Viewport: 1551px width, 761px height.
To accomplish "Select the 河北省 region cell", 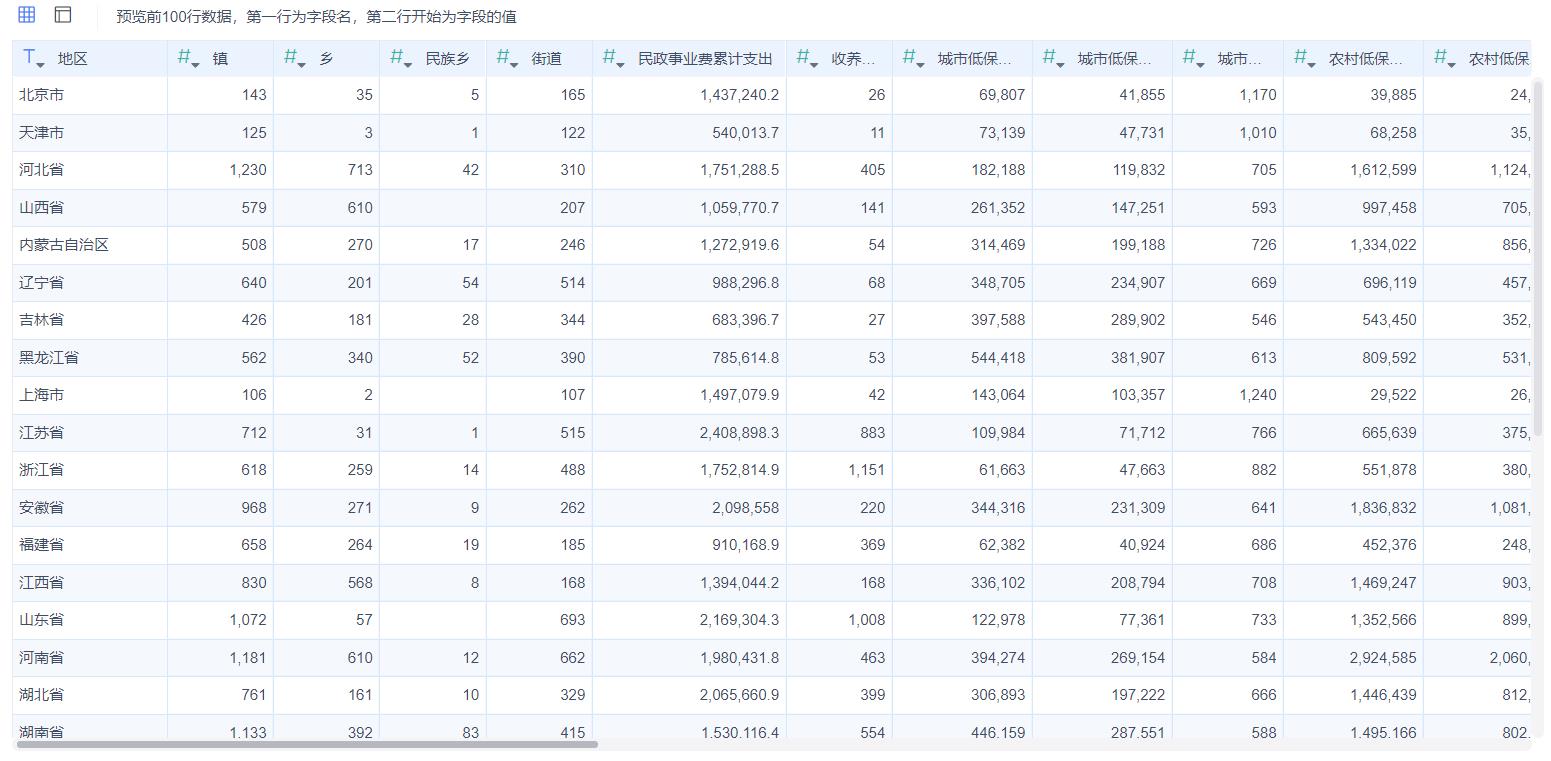I will click(x=90, y=170).
